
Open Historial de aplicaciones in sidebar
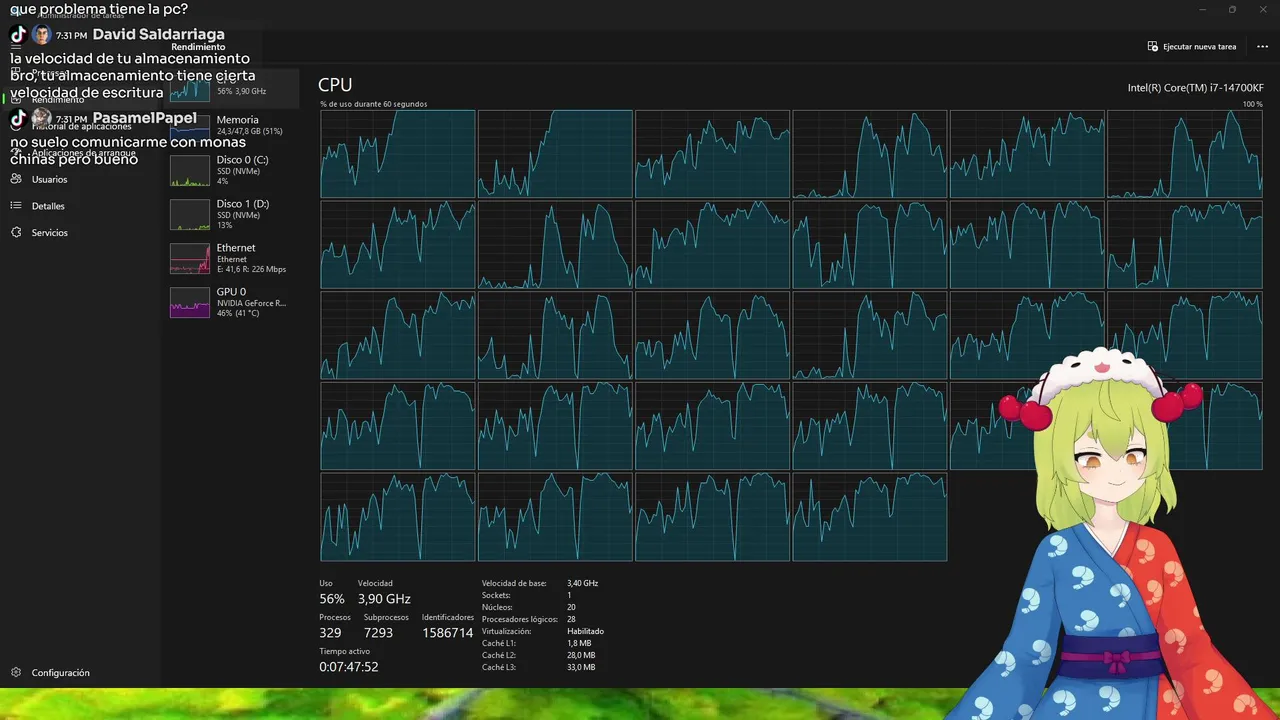point(82,126)
